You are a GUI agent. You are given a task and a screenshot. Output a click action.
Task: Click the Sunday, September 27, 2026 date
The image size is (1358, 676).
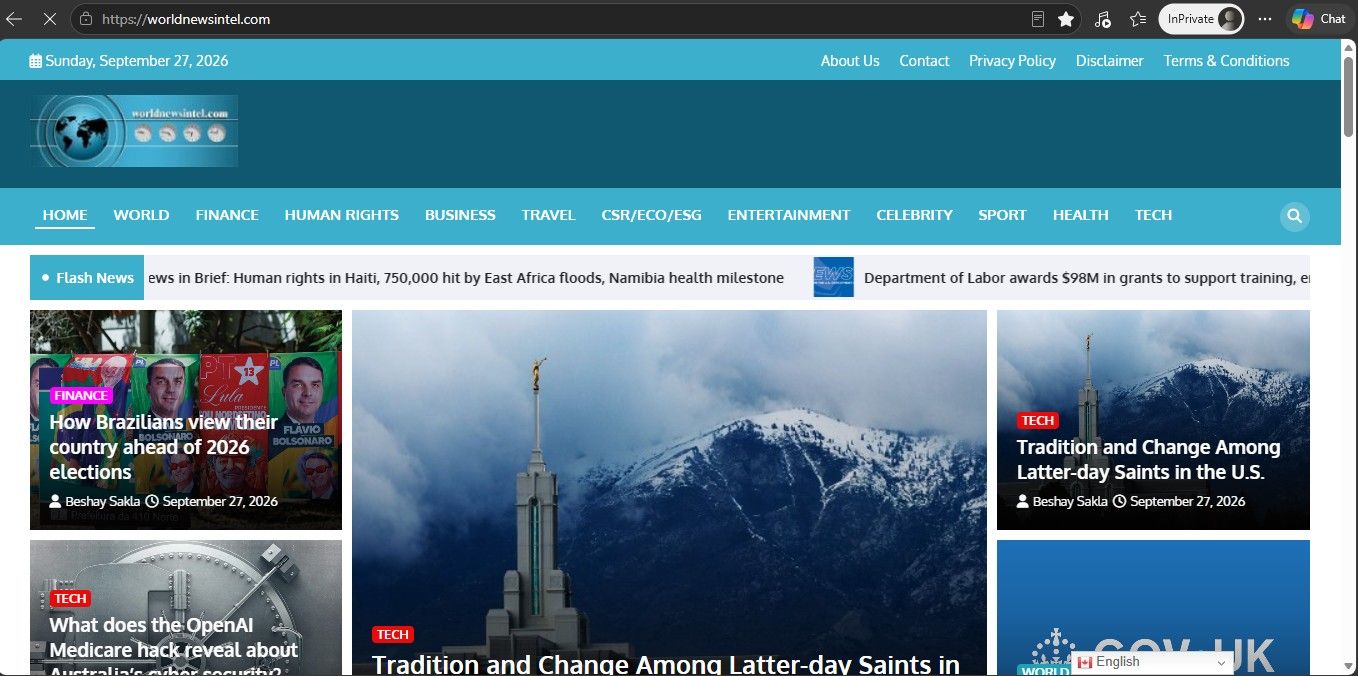[129, 61]
